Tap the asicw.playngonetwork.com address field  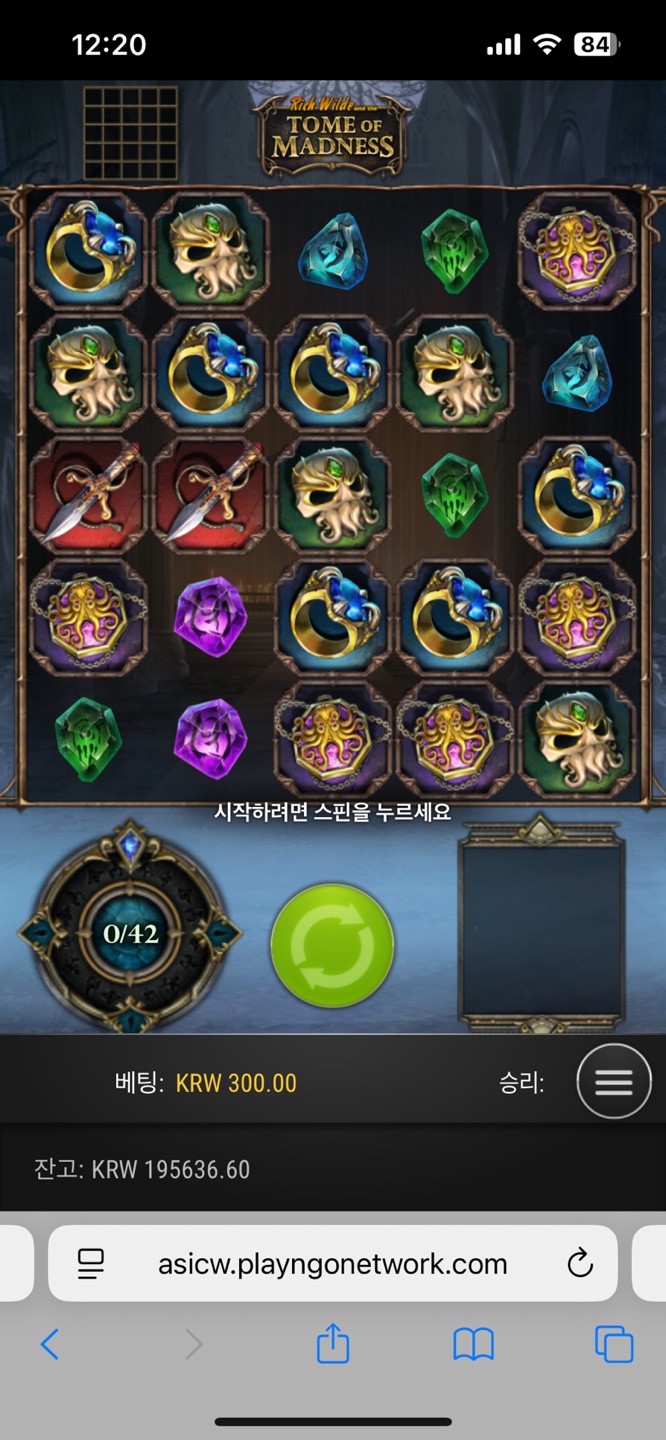click(x=333, y=1264)
